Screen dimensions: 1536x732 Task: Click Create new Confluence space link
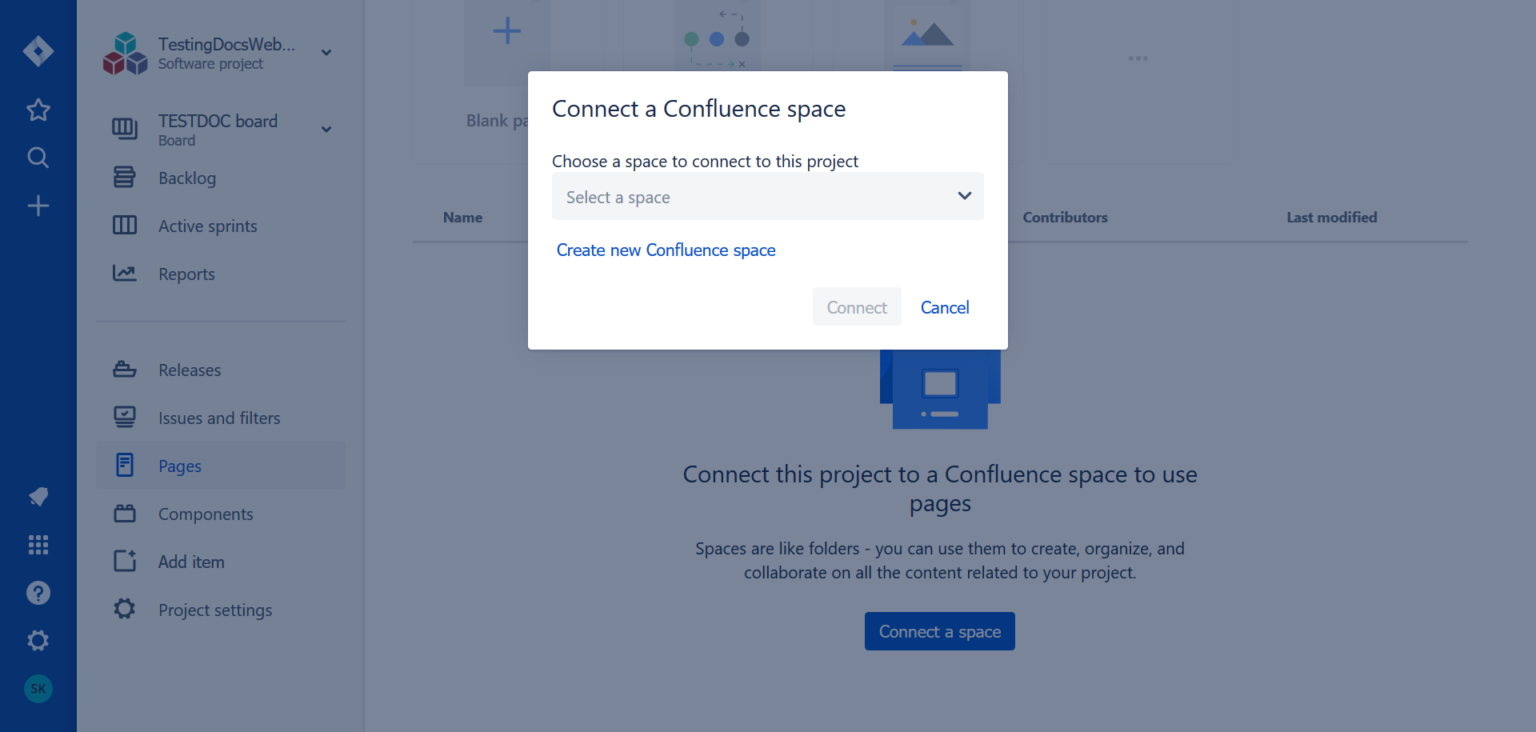point(666,250)
